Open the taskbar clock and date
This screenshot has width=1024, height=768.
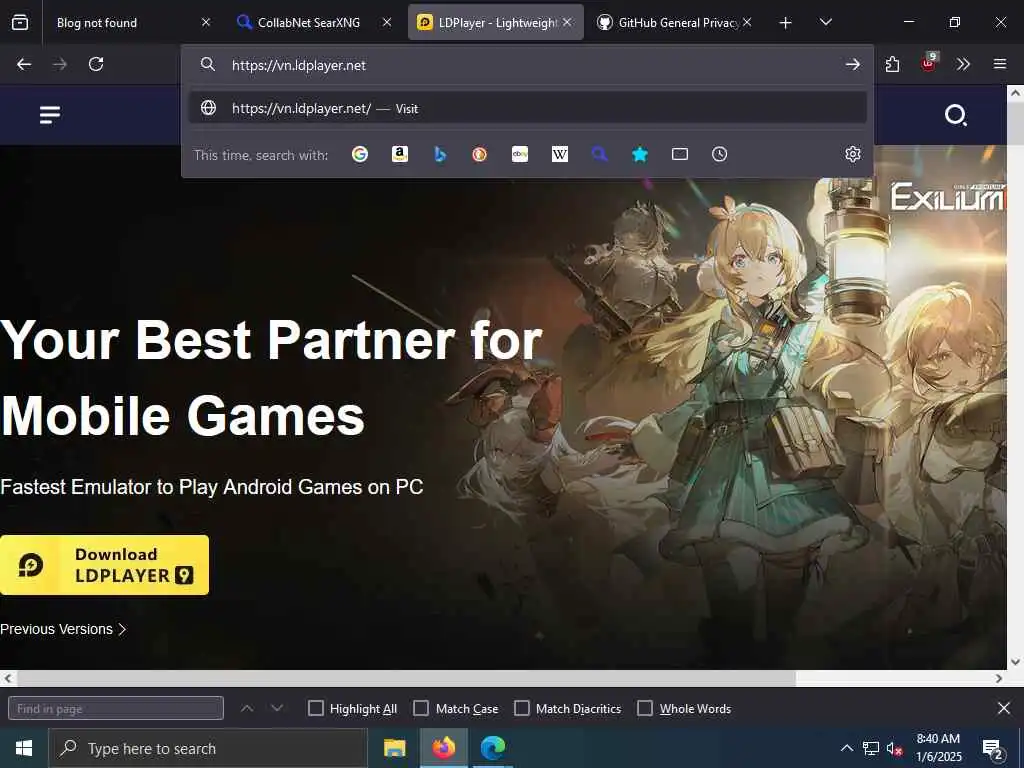click(x=938, y=748)
